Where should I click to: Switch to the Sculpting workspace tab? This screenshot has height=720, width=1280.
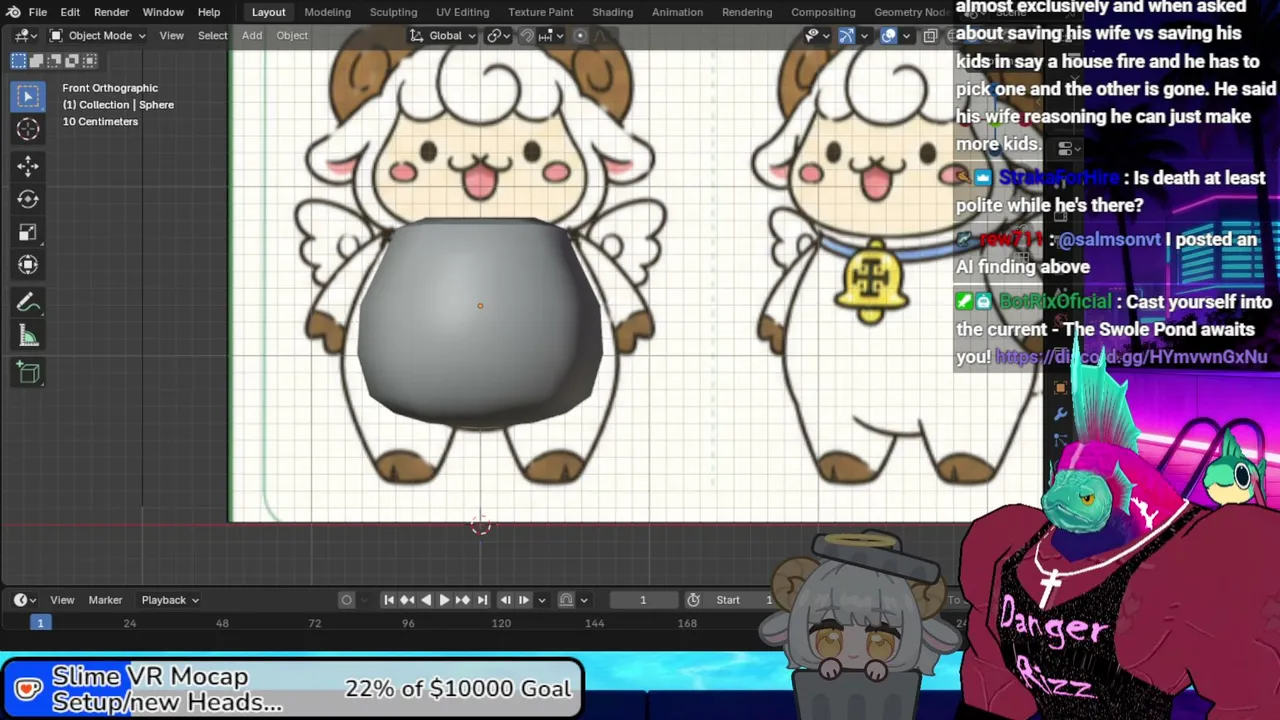click(x=393, y=12)
